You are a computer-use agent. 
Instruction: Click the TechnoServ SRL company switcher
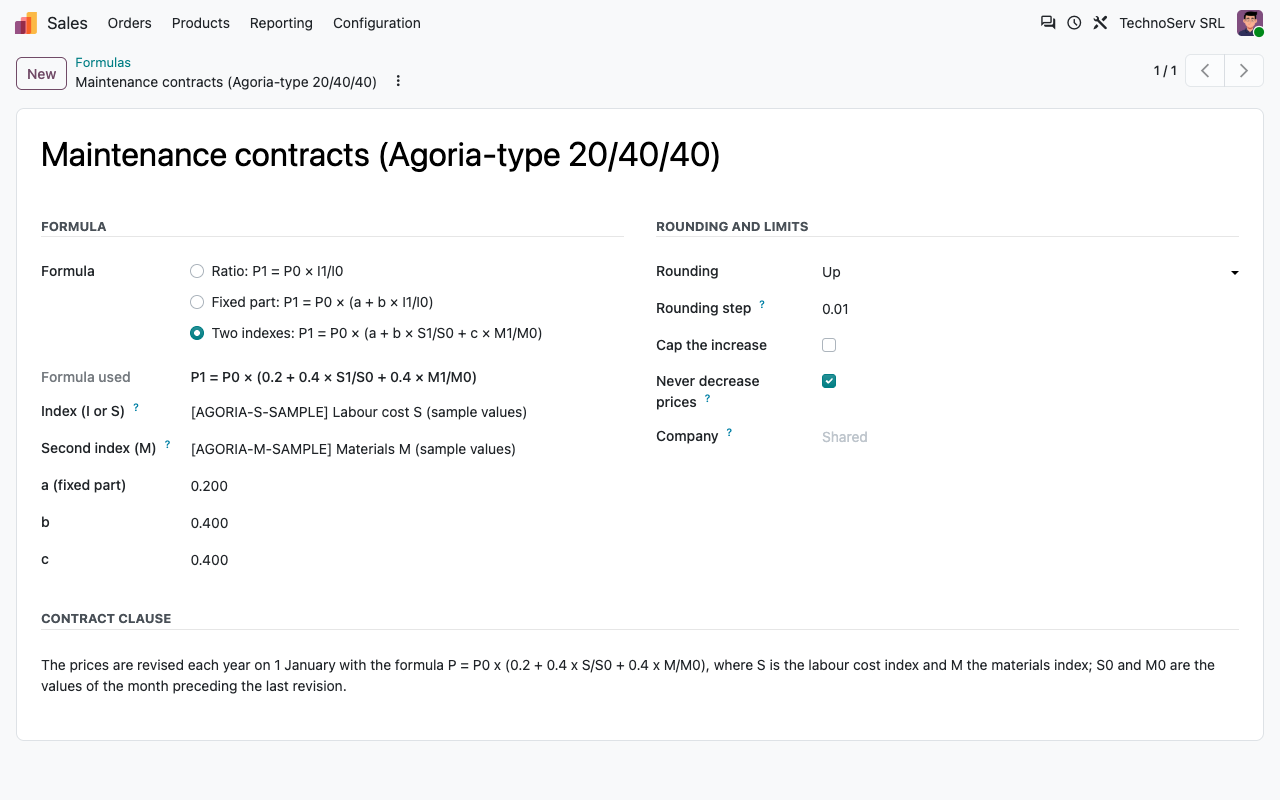point(1172,23)
